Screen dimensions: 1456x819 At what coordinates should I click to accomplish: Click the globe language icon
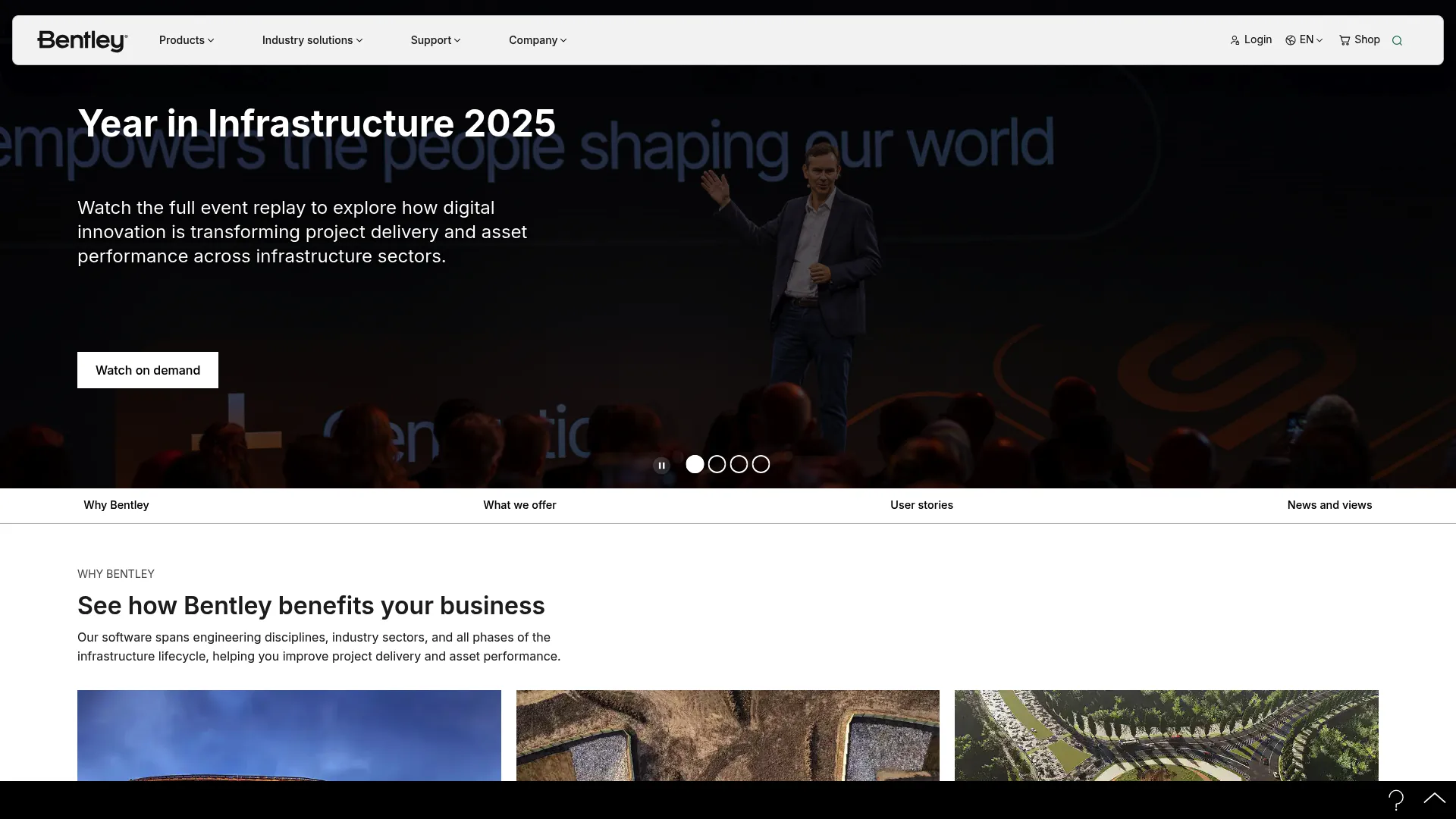click(x=1291, y=40)
